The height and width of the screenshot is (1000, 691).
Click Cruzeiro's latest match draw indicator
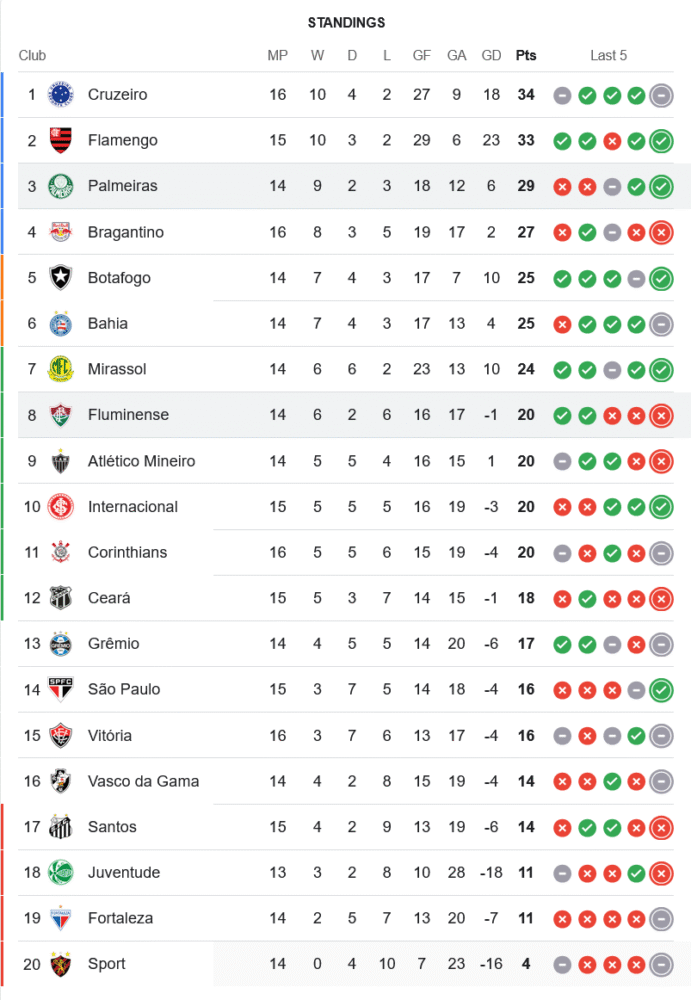(x=661, y=96)
